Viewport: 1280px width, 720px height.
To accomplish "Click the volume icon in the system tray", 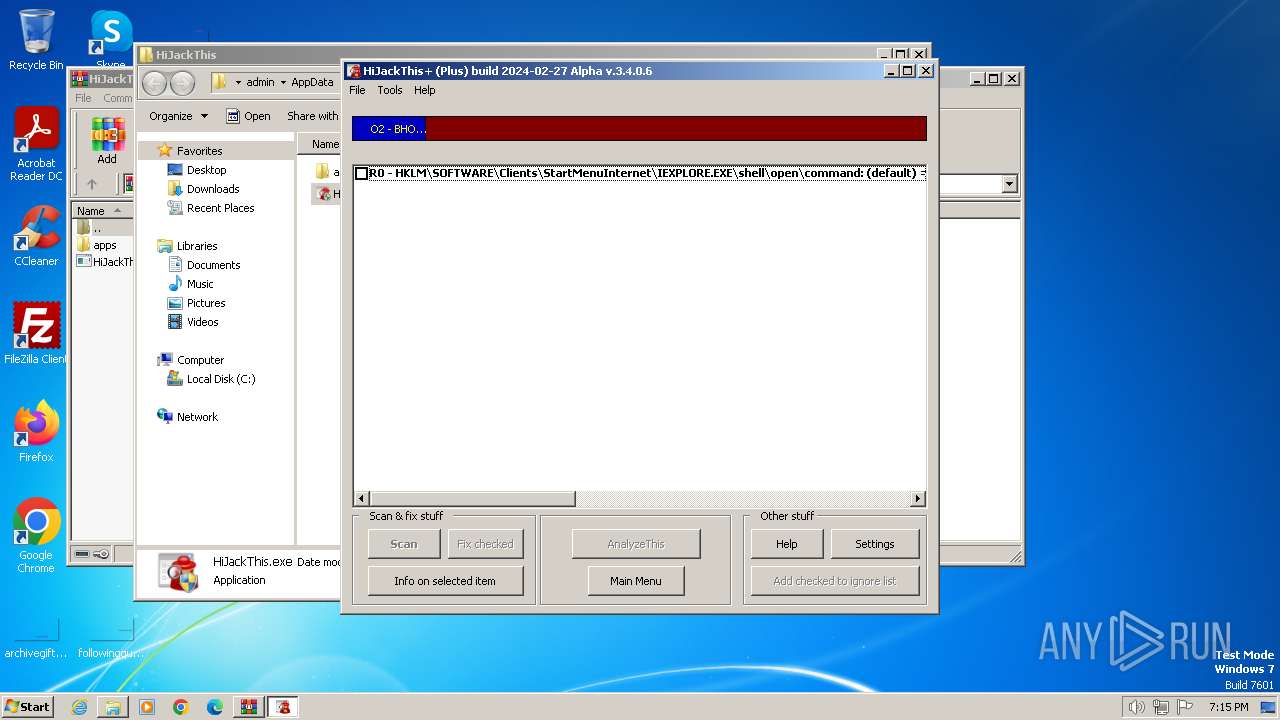I will coord(1137,707).
